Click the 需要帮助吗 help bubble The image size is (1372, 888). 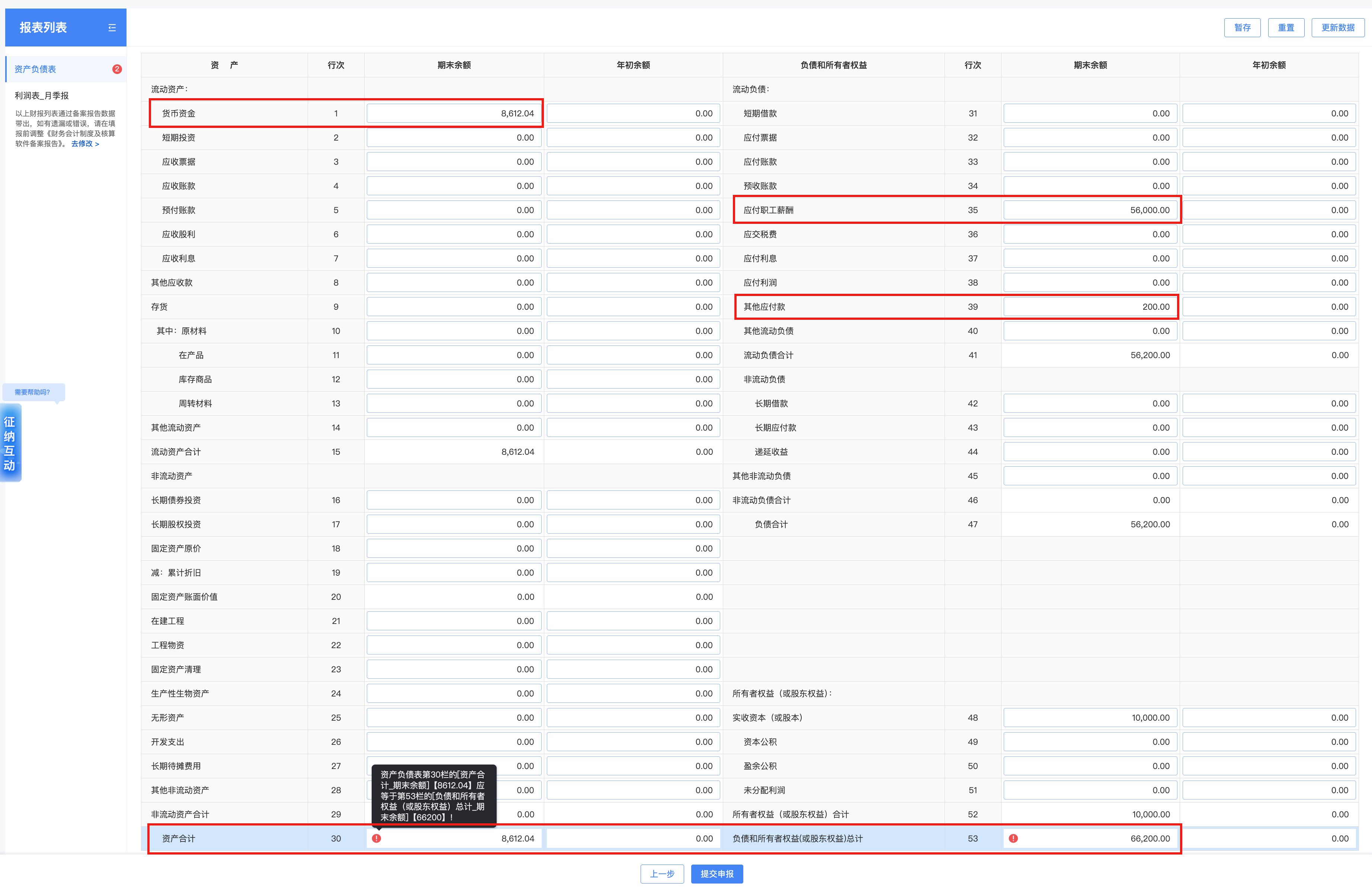click(x=33, y=392)
